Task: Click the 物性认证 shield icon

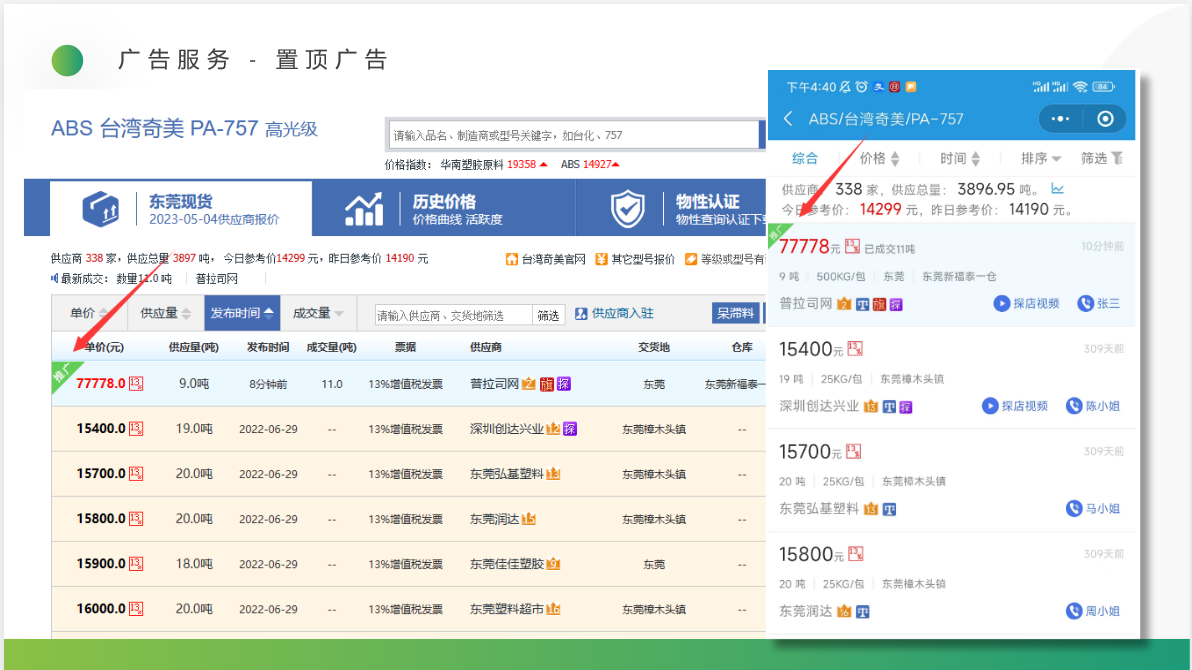Action: [x=628, y=208]
